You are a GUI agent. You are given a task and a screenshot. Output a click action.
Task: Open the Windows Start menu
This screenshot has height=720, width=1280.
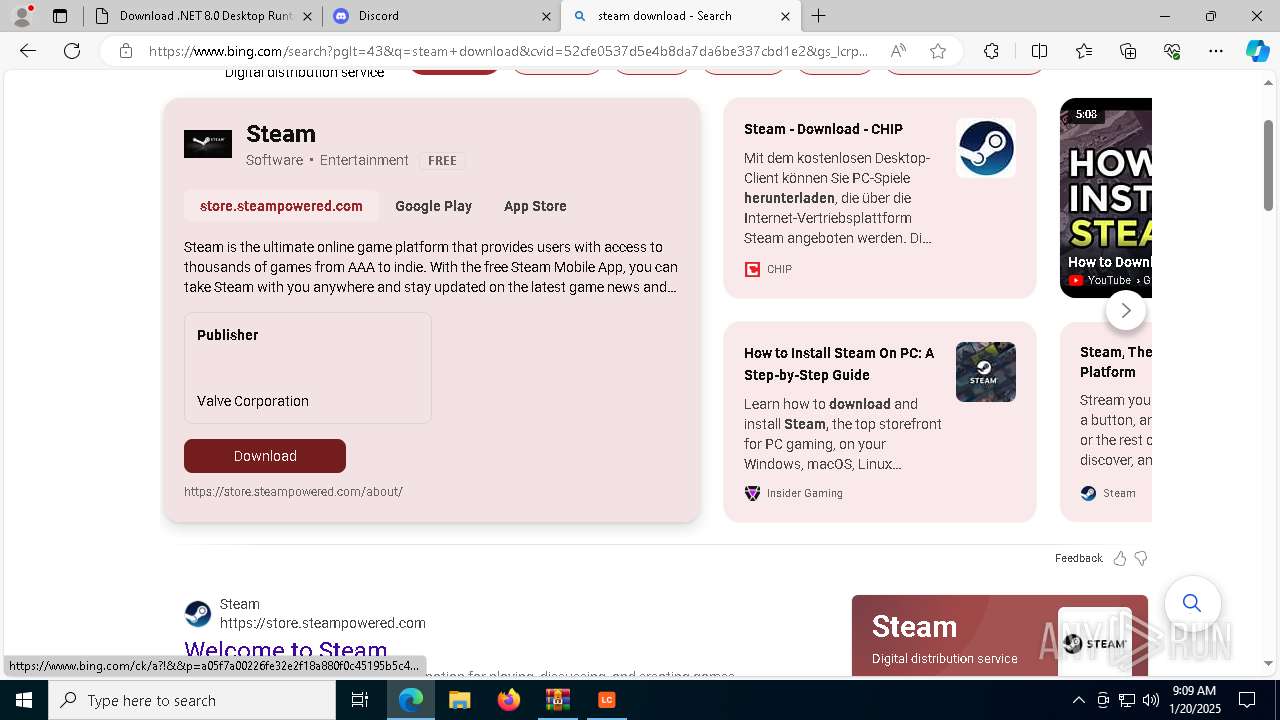[24, 700]
